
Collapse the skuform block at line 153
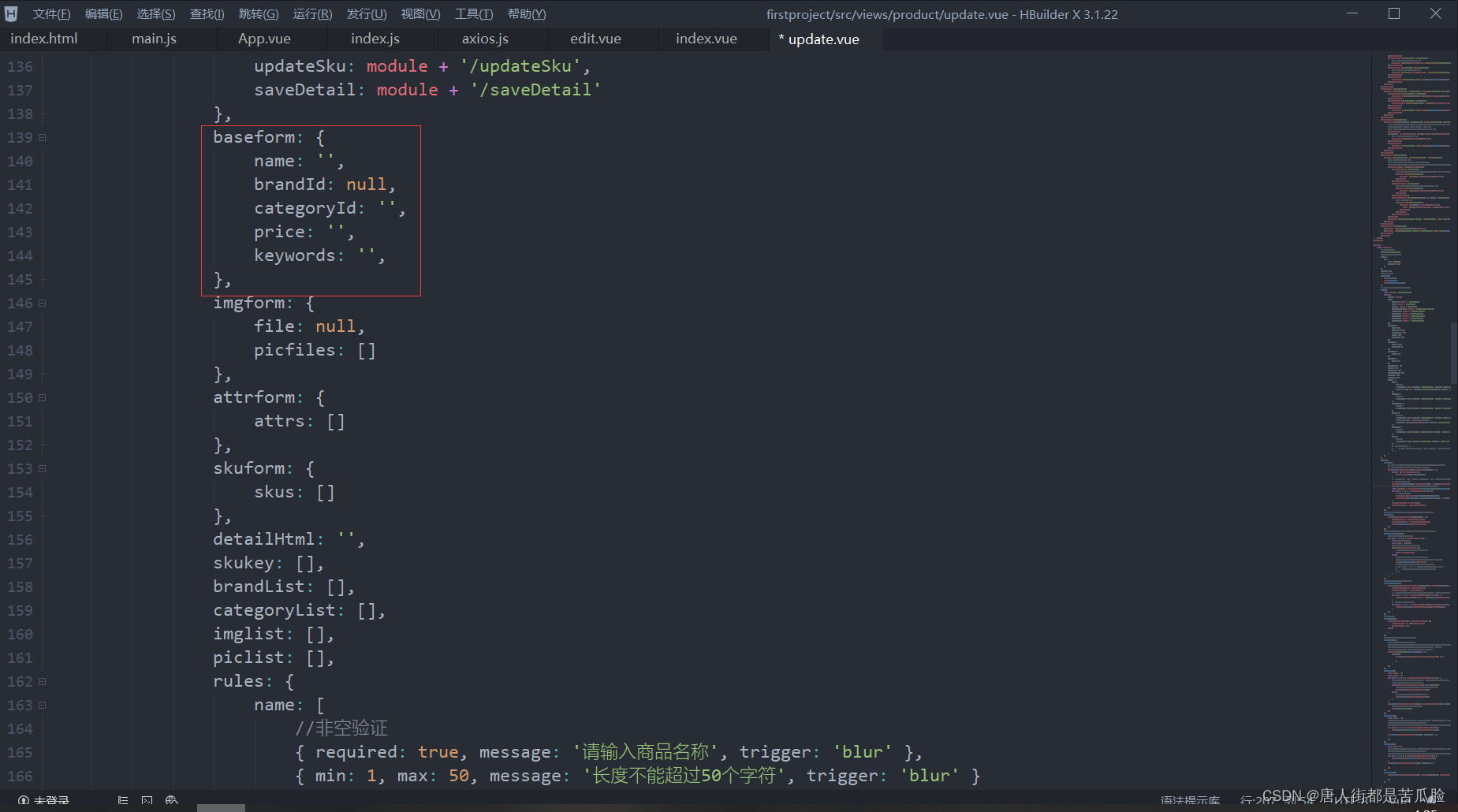(x=43, y=468)
